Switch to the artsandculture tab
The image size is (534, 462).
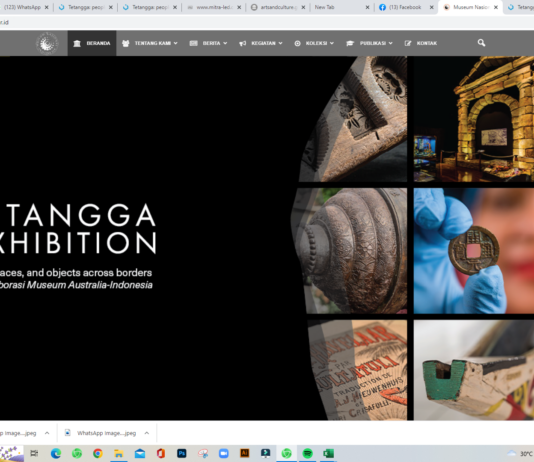pyautogui.click(x=278, y=7)
